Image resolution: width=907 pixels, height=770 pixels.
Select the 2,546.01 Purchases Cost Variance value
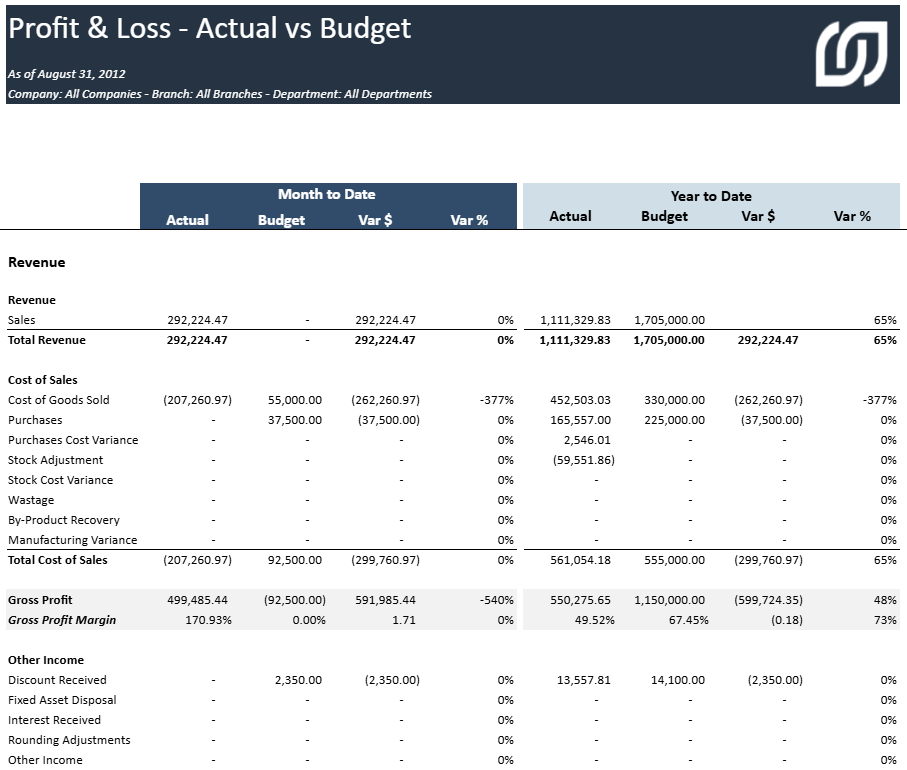[x=587, y=440]
